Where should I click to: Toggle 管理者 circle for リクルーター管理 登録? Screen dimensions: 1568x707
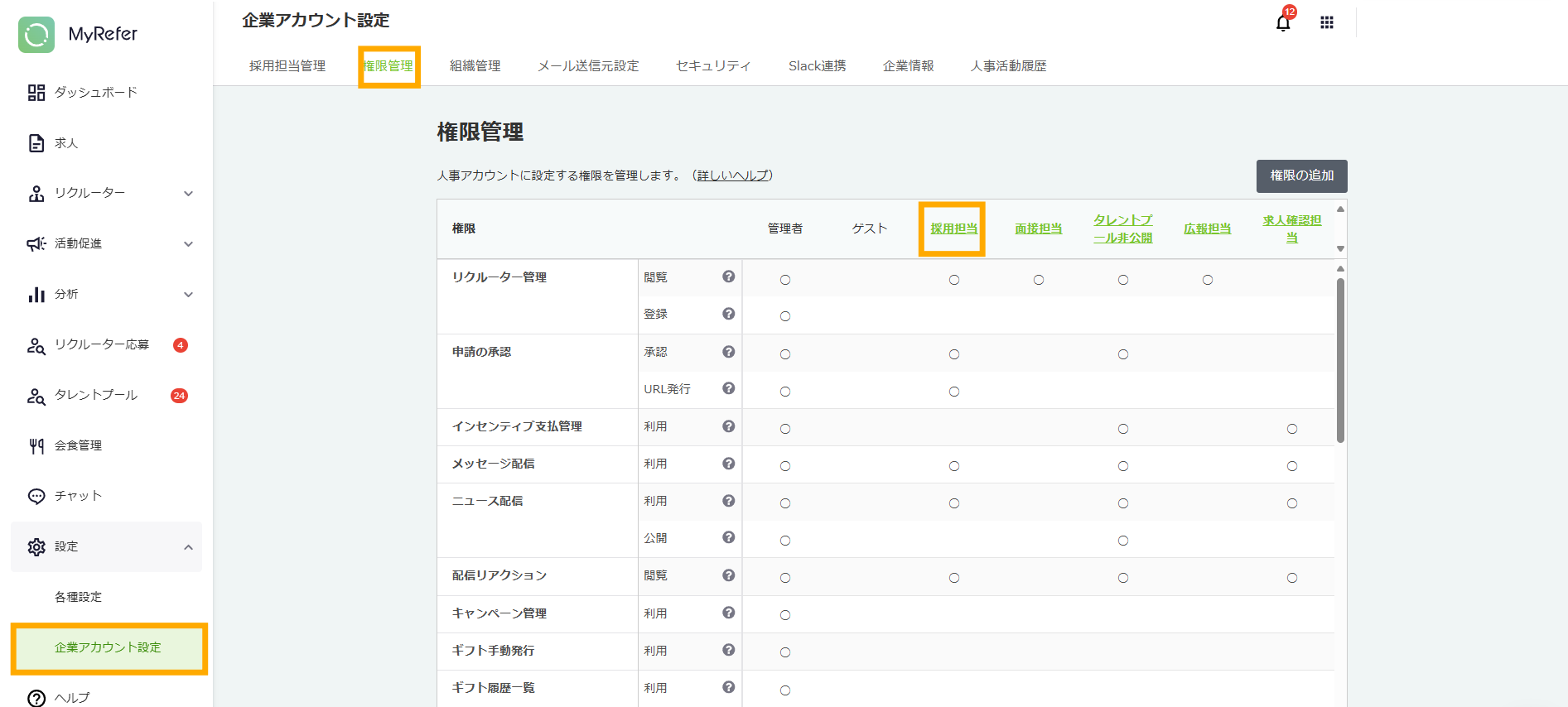(x=785, y=316)
